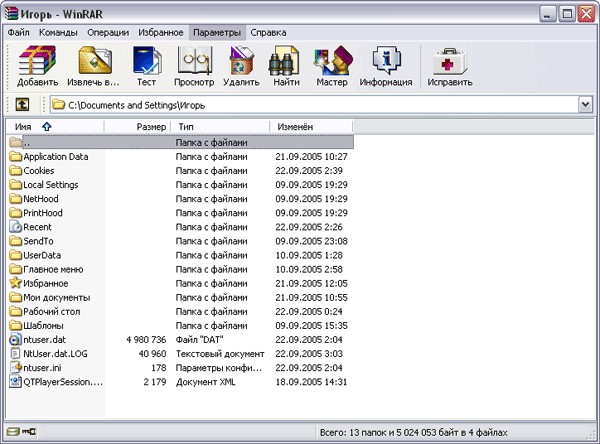This screenshot has width=600, height=444.
Task: Click the Параметры конфи... type cell
Action: tap(219, 367)
